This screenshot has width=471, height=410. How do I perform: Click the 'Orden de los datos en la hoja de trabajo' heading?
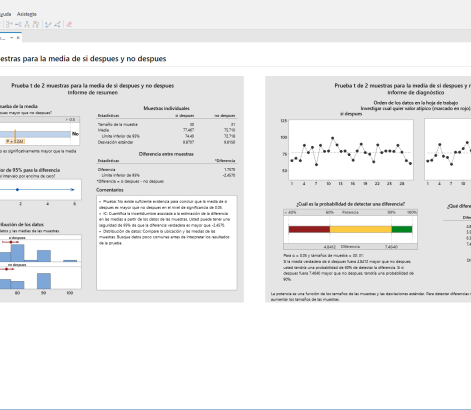pyautogui.click(x=415, y=103)
